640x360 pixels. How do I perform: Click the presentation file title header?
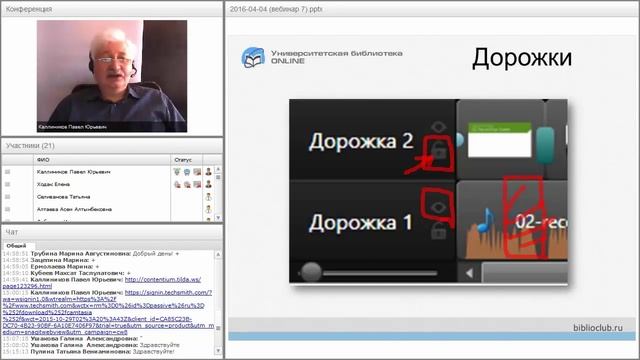pos(432,9)
